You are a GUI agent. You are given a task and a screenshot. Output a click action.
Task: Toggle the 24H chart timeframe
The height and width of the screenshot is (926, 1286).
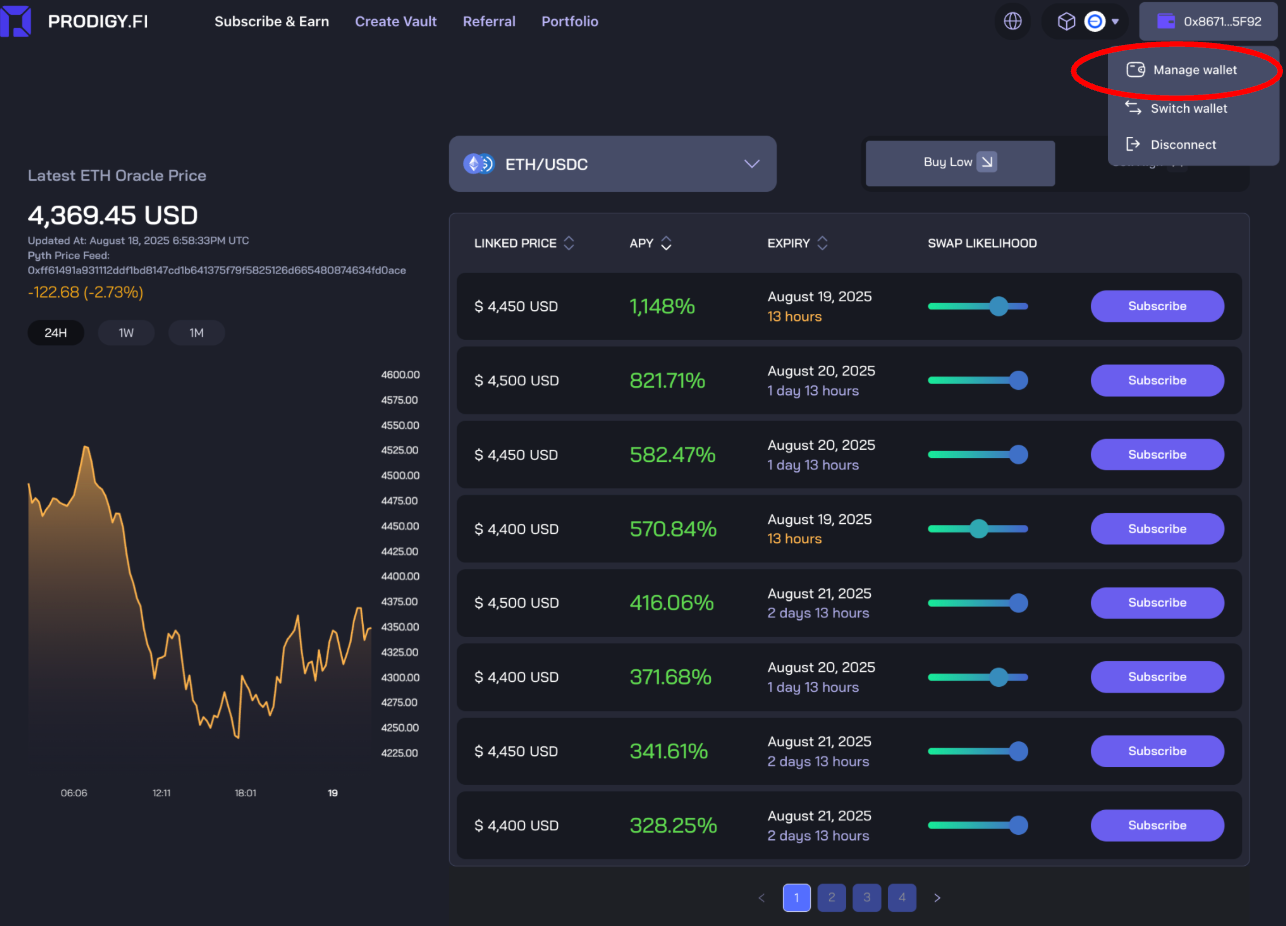point(56,332)
